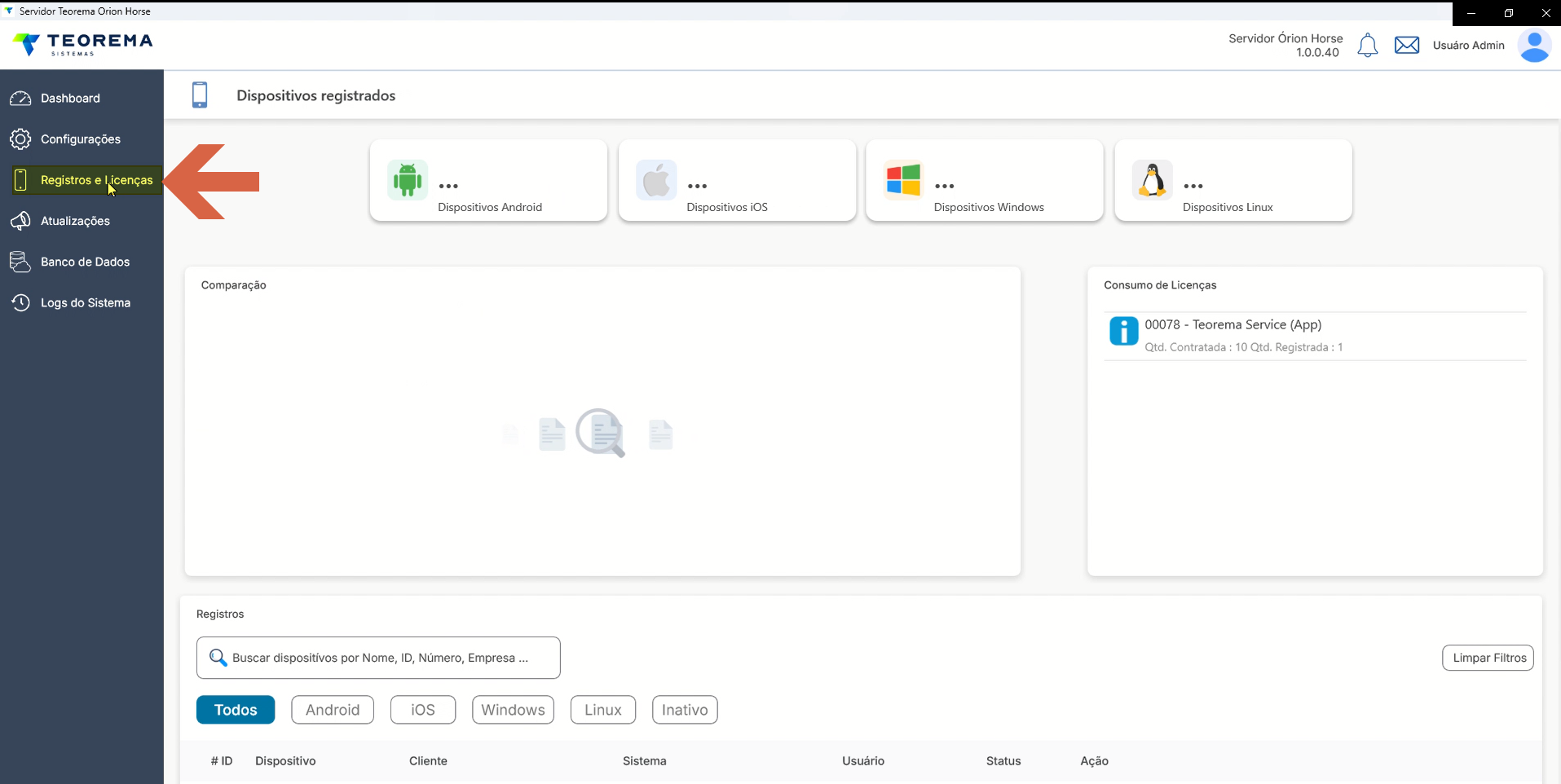This screenshot has height=784, width=1561.
Task: Filter registrations by Inativo
Action: click(685, 710)
